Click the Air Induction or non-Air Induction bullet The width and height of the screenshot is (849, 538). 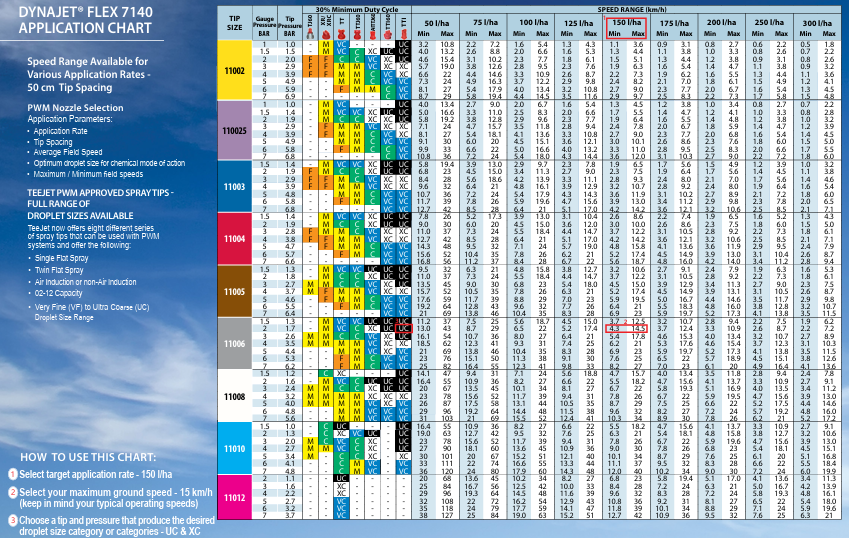click(x=86, y=282)
